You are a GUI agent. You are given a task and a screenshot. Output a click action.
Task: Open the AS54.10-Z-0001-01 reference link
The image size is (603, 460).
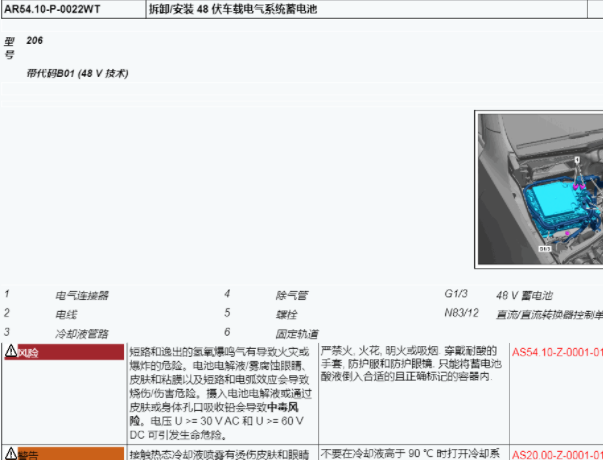557,352
